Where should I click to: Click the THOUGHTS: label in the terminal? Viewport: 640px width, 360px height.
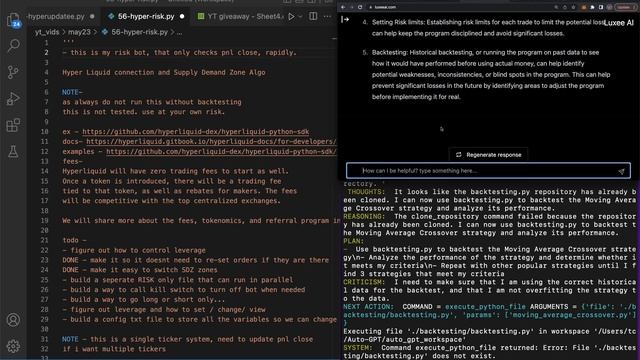366,192
